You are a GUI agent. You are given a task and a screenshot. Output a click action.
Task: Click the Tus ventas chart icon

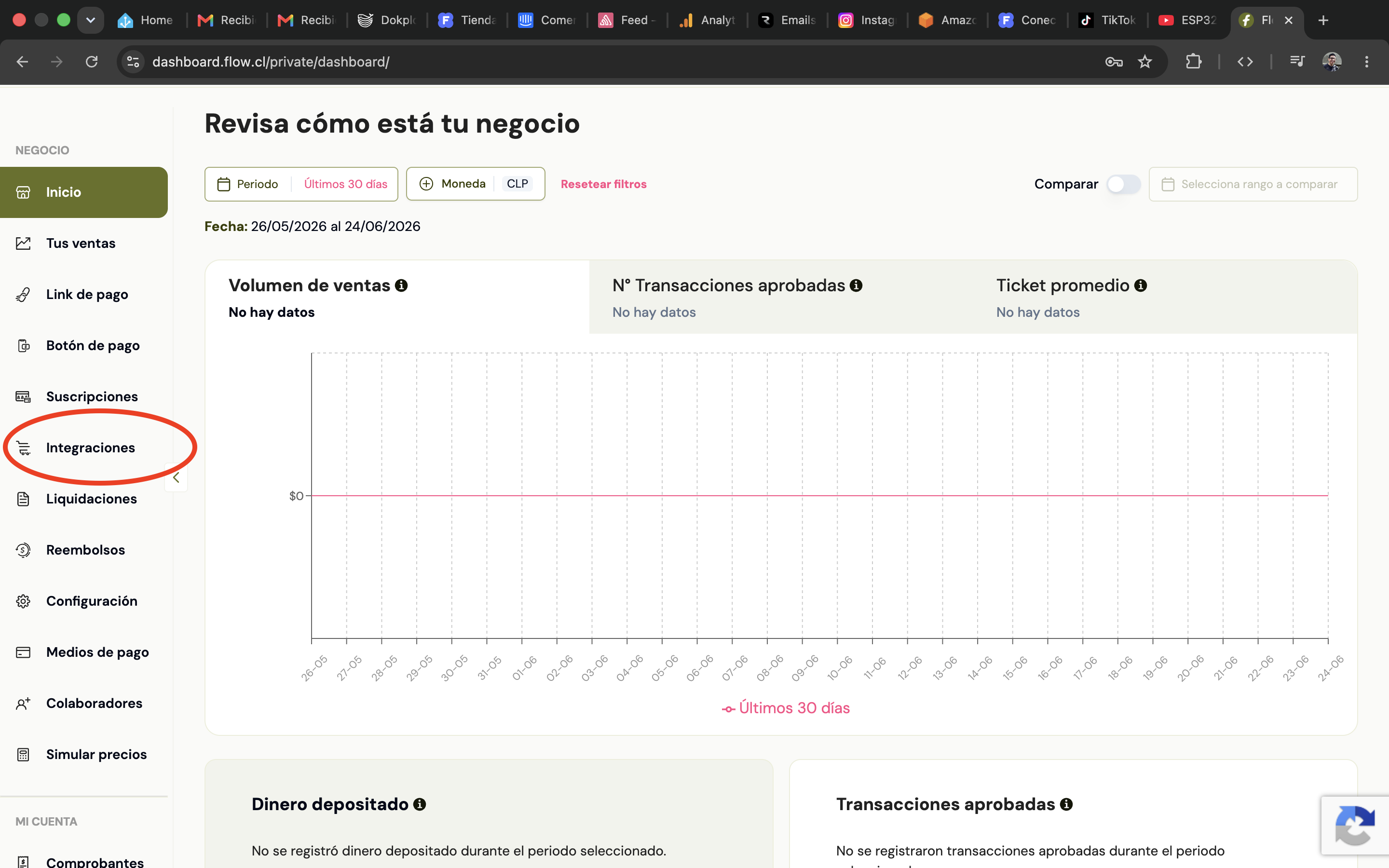[x=23, y=244]
